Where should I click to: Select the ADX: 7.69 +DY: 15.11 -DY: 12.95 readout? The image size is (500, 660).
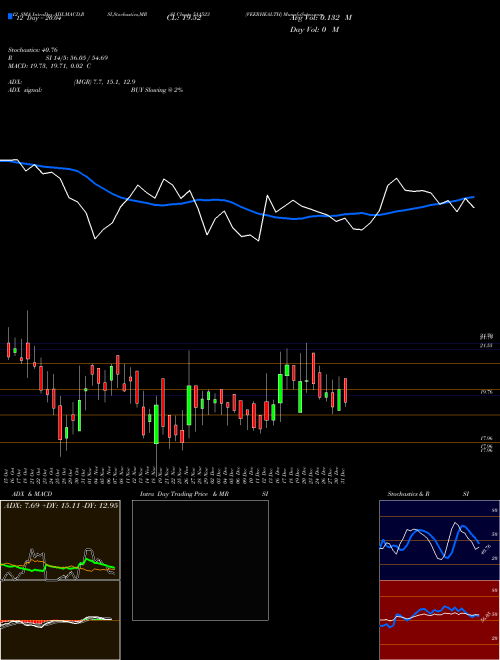[x=61, y=505]
